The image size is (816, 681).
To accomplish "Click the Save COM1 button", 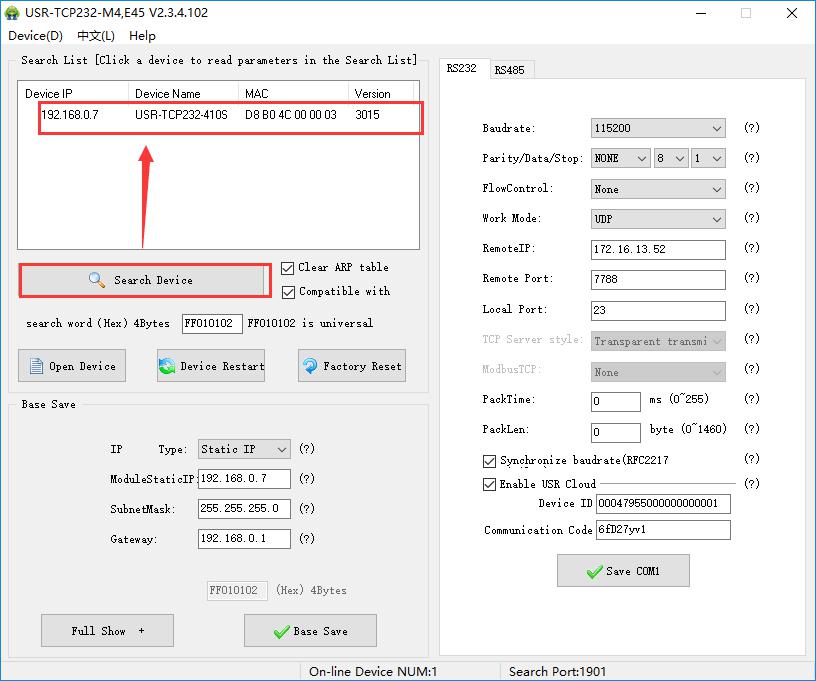I will [623, 571].
